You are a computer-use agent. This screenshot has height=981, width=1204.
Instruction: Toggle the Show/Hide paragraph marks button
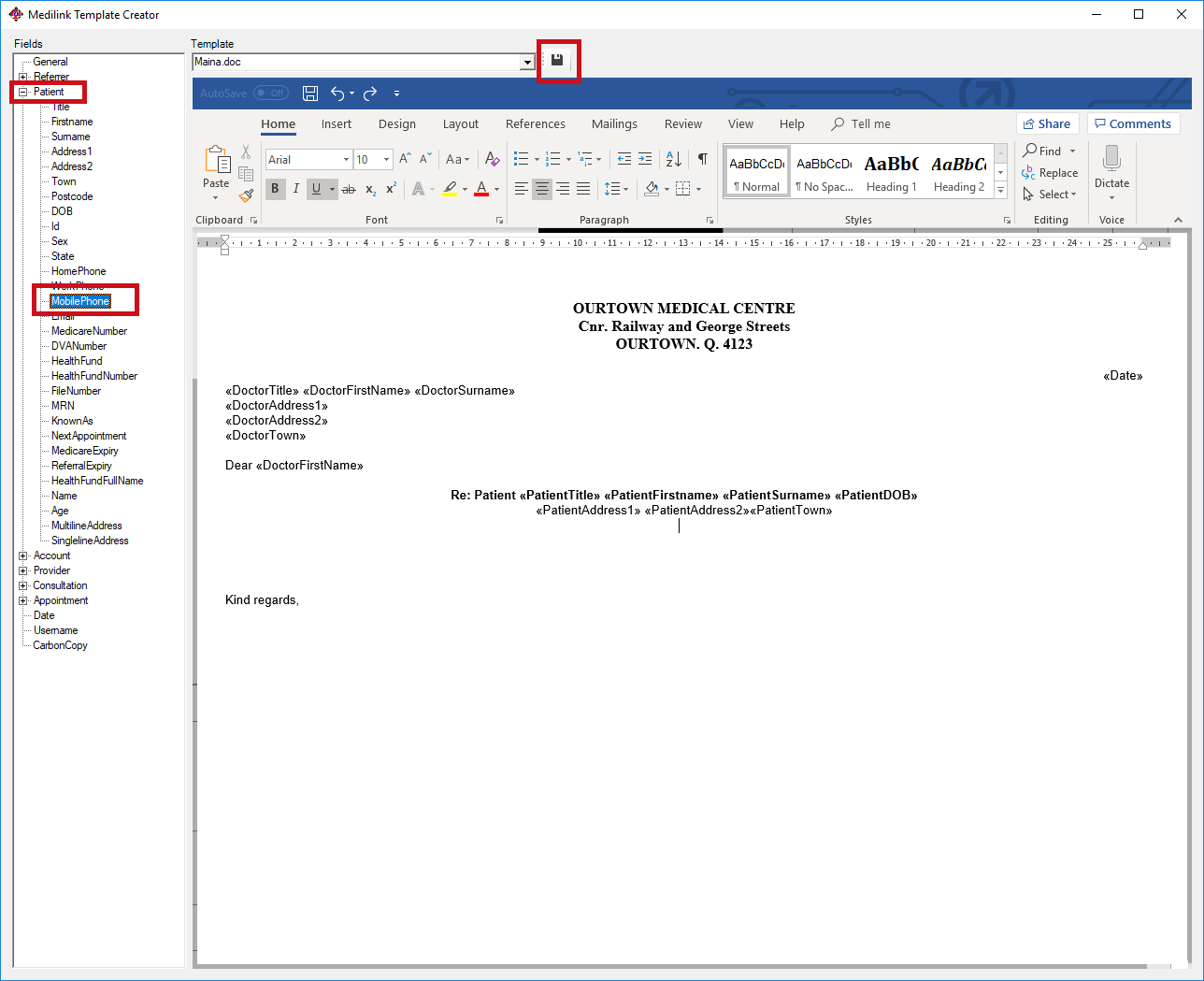[x=702, y=159]
